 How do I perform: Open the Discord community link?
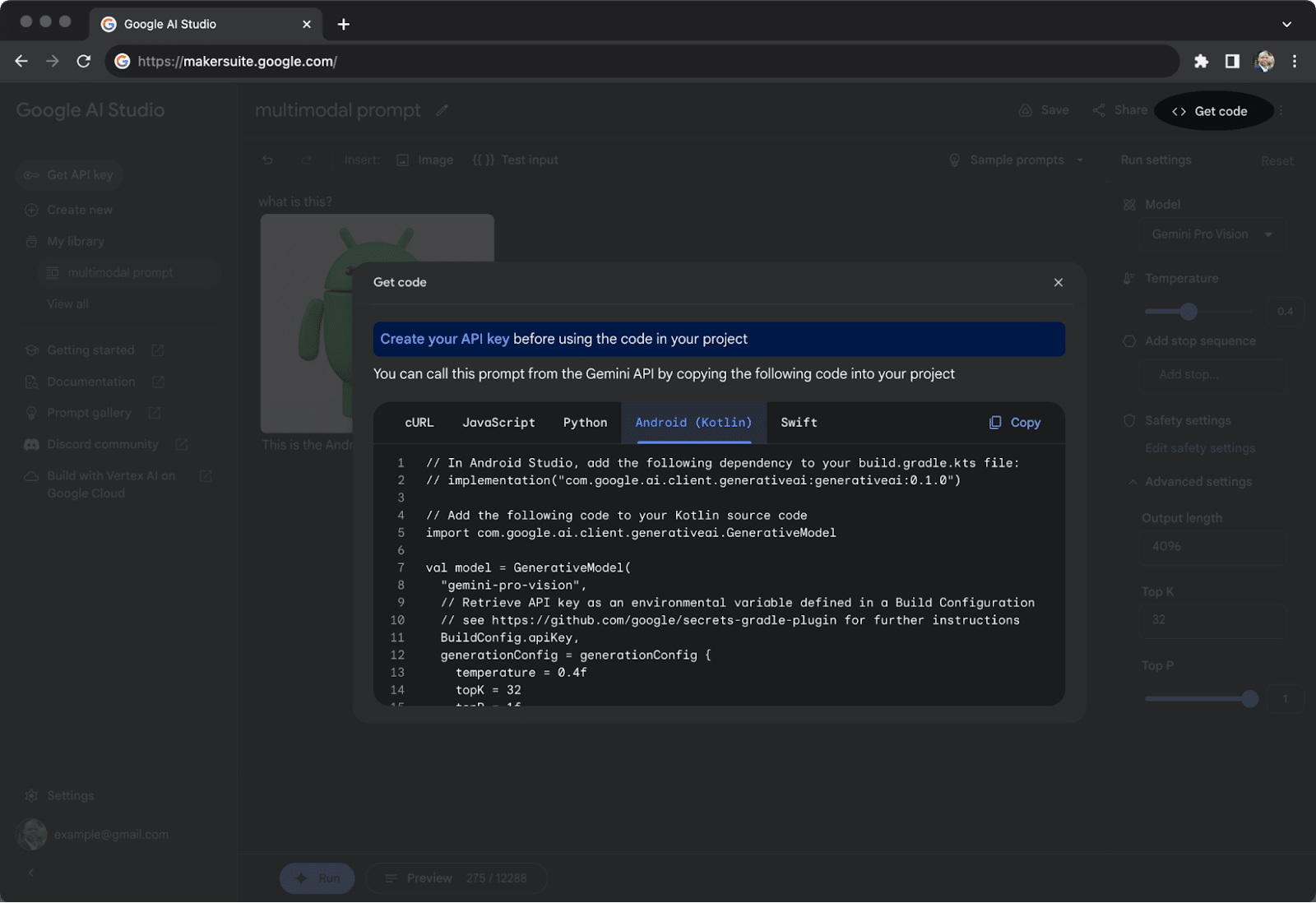point(103,443)
